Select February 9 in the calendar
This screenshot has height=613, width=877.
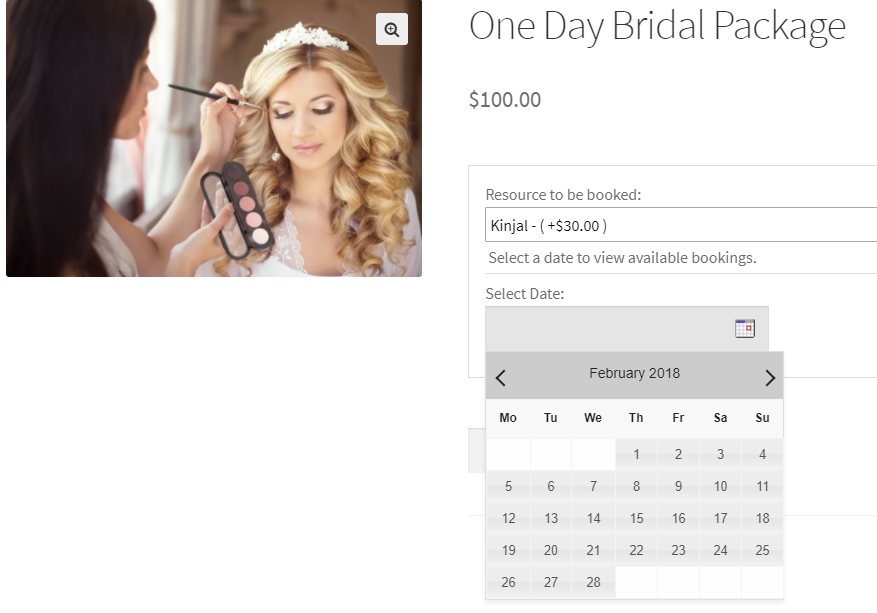678,487
